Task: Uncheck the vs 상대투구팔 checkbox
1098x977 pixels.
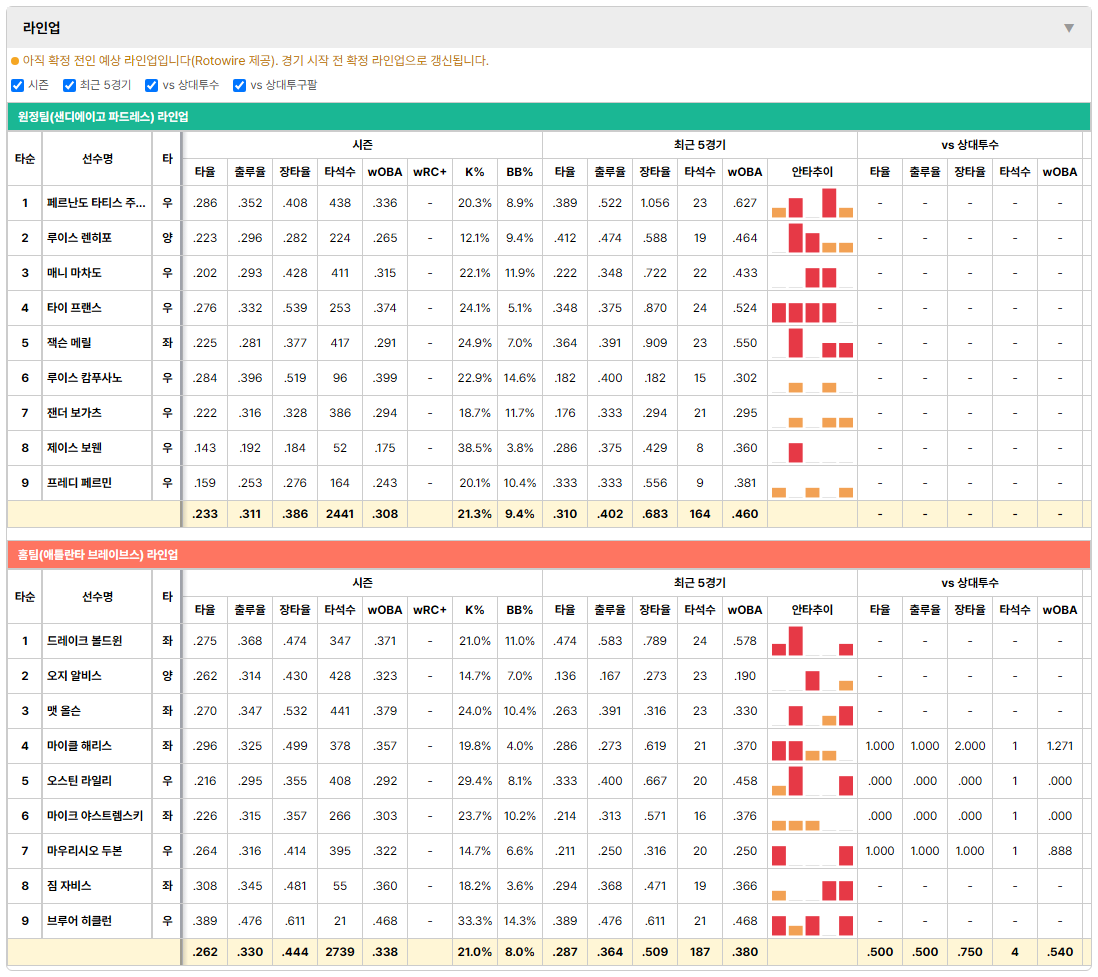Action: [x=239, y=85]
